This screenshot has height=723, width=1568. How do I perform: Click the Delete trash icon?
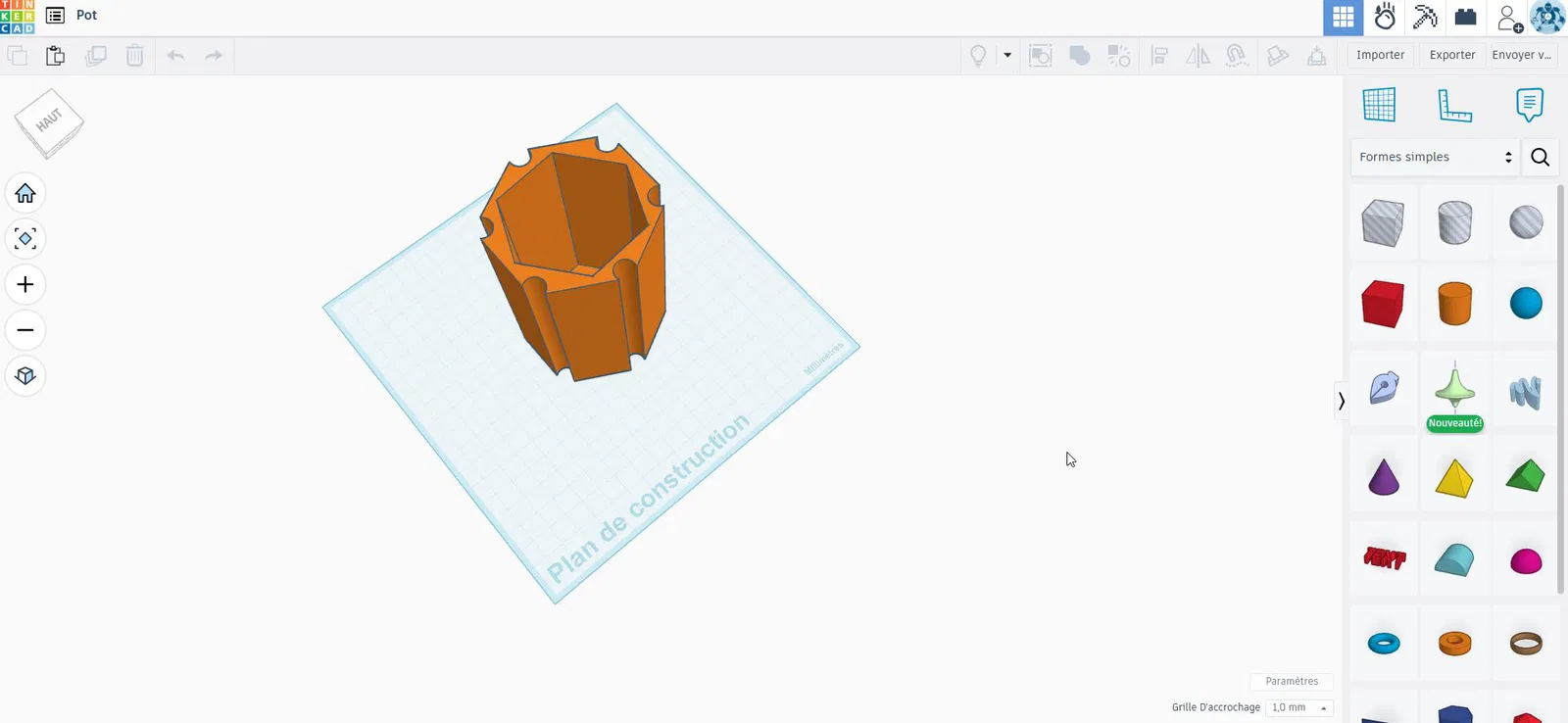pos(135,56)
